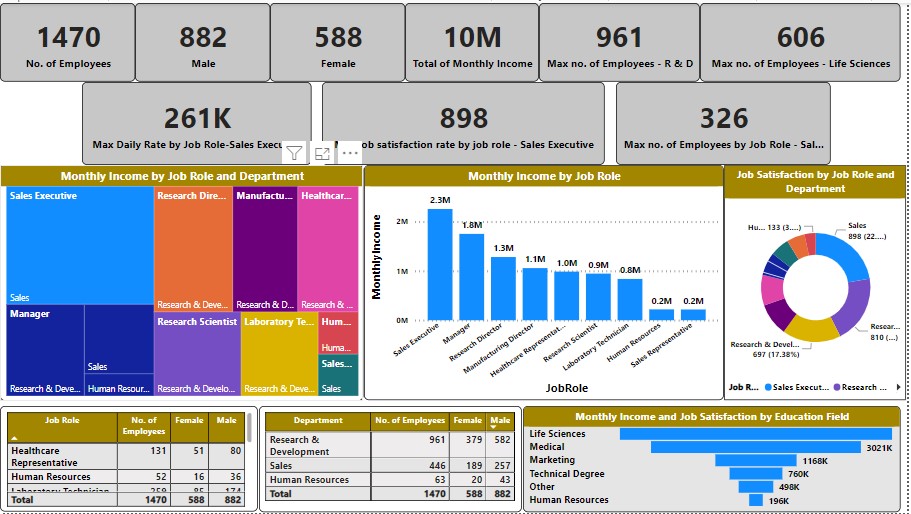Screen dimensions: 911x514
Task: Sort by the Department column header
Action: point(319,421)
